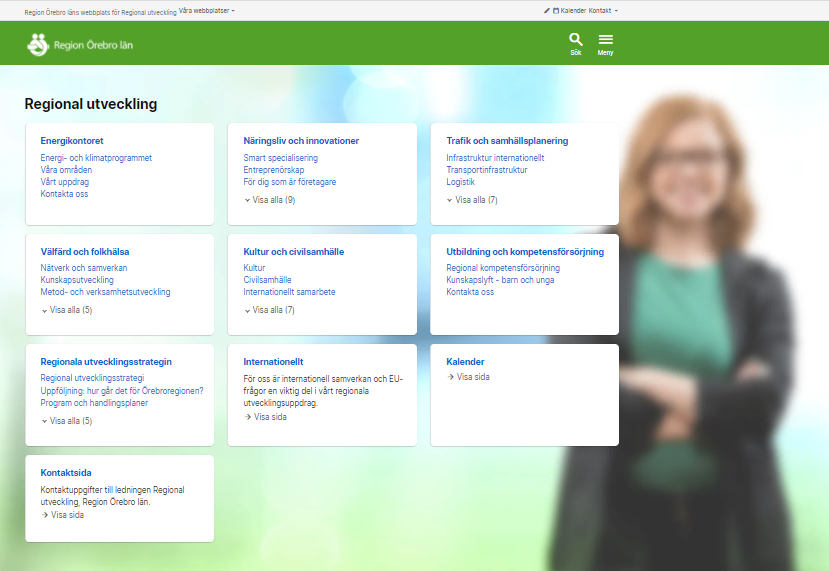
Task: Open the search magnifier icon
Action: pyautogui.click(x=576, y=40)
